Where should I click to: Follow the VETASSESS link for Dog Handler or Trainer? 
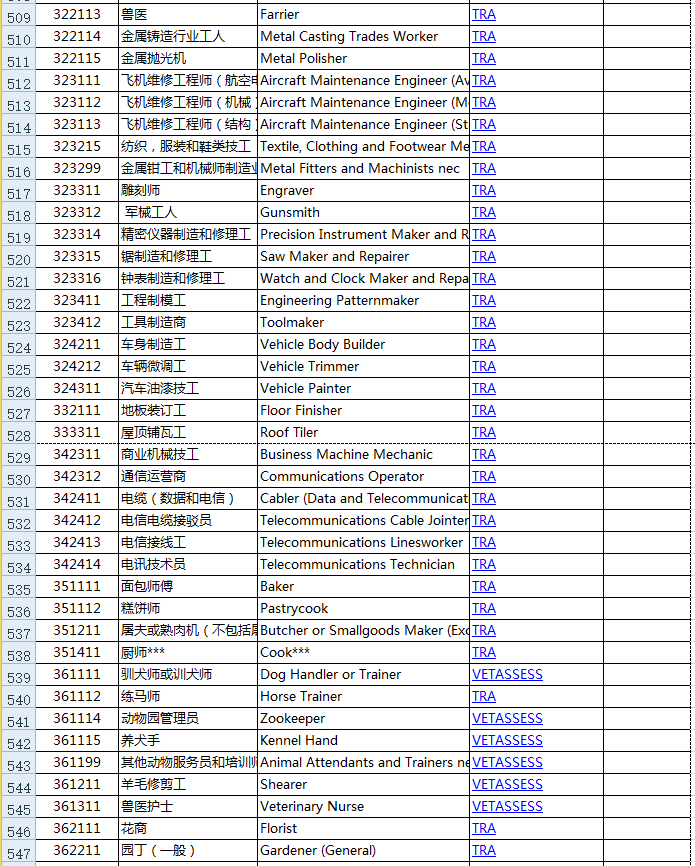tap(507, 674)
